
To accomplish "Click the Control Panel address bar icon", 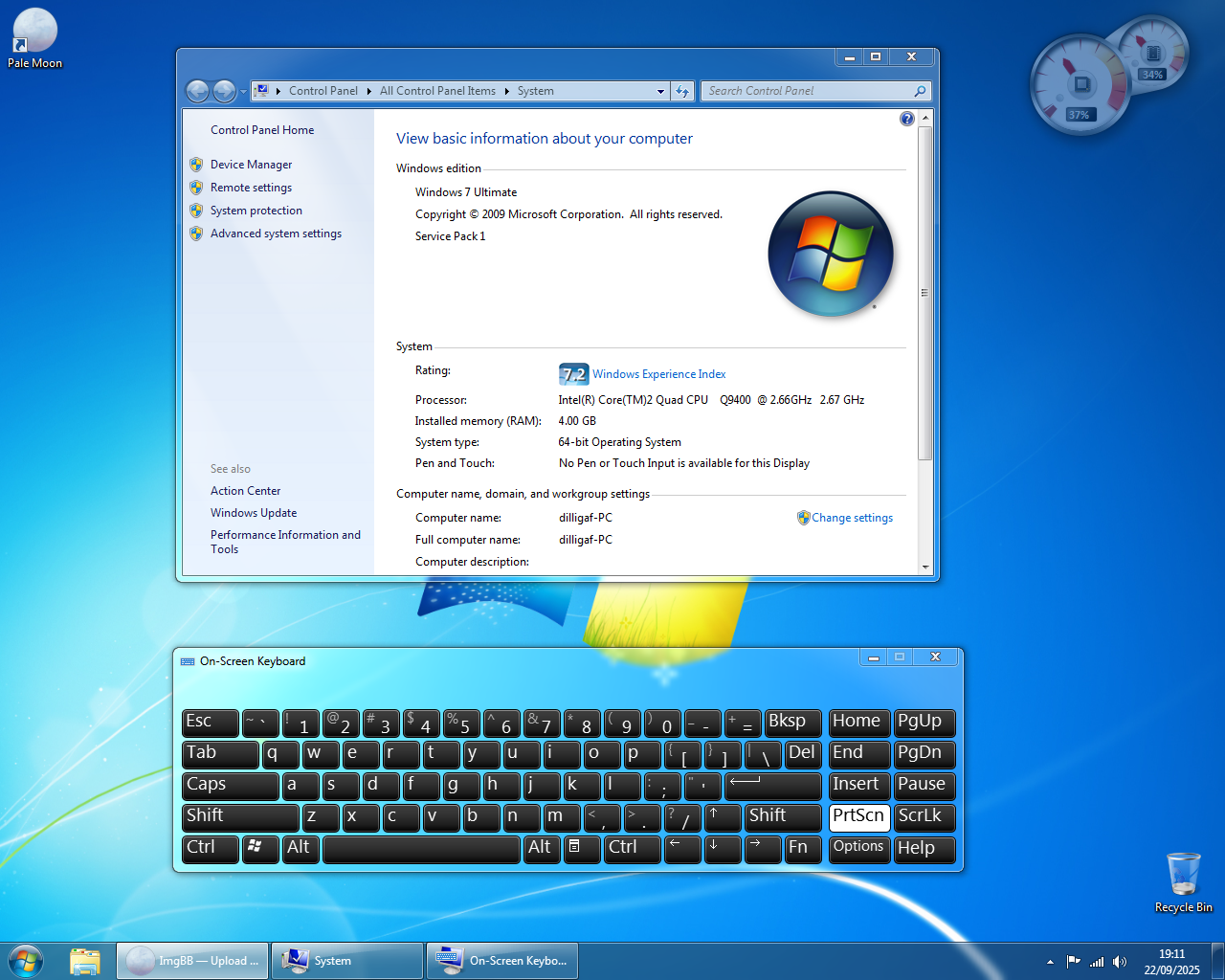I will (260, 91).
